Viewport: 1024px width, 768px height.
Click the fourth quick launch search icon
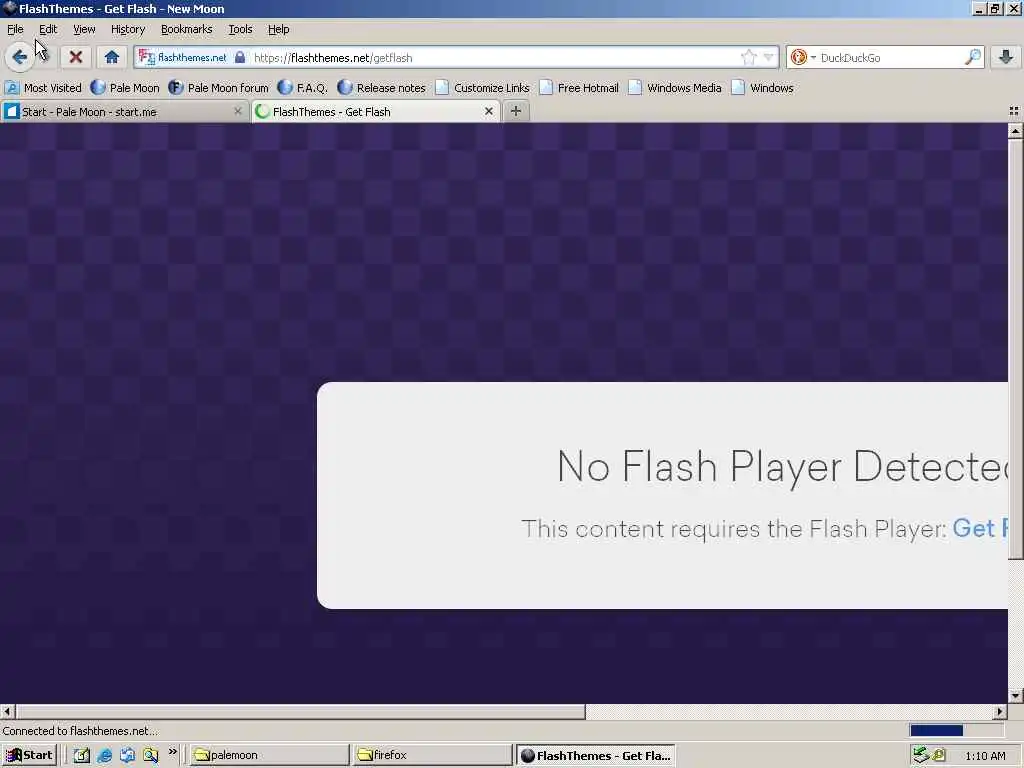click(151, 755)
